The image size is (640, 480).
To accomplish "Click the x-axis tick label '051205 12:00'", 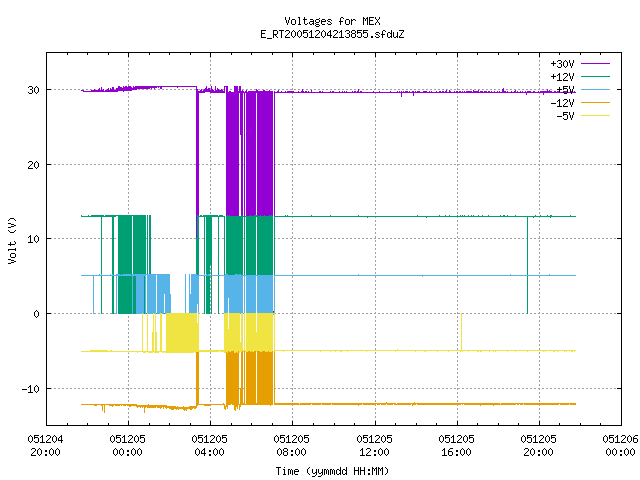I will click(374, 446).
